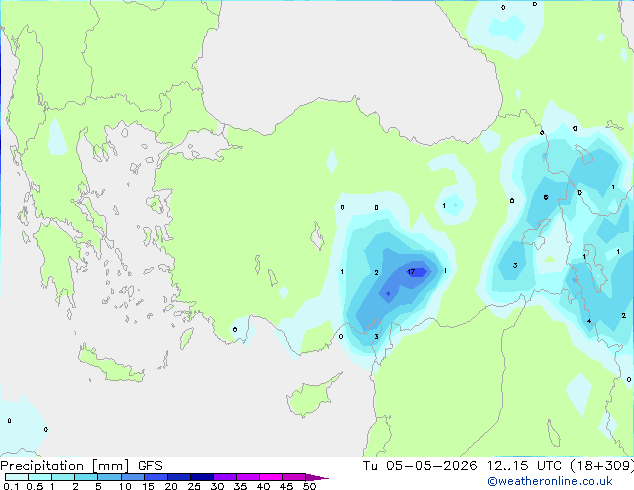Image resolution: width=634 pixels, height=490 pixels.
Task: Click the 'Tu 05-05-2026 12..15 UTC' timestamp
Action: pos(462,465)
